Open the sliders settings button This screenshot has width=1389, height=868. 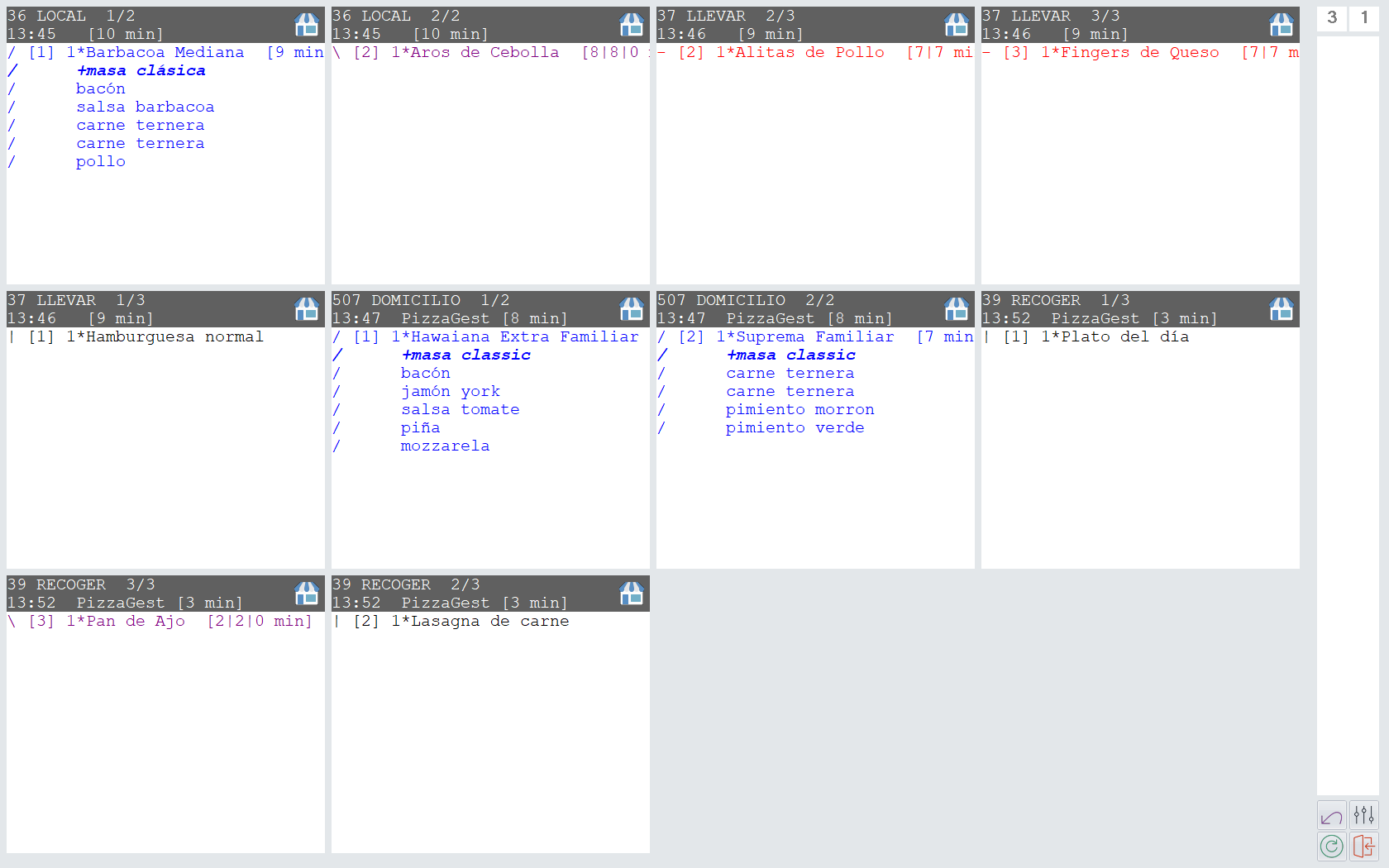[x=1363, y=816]
